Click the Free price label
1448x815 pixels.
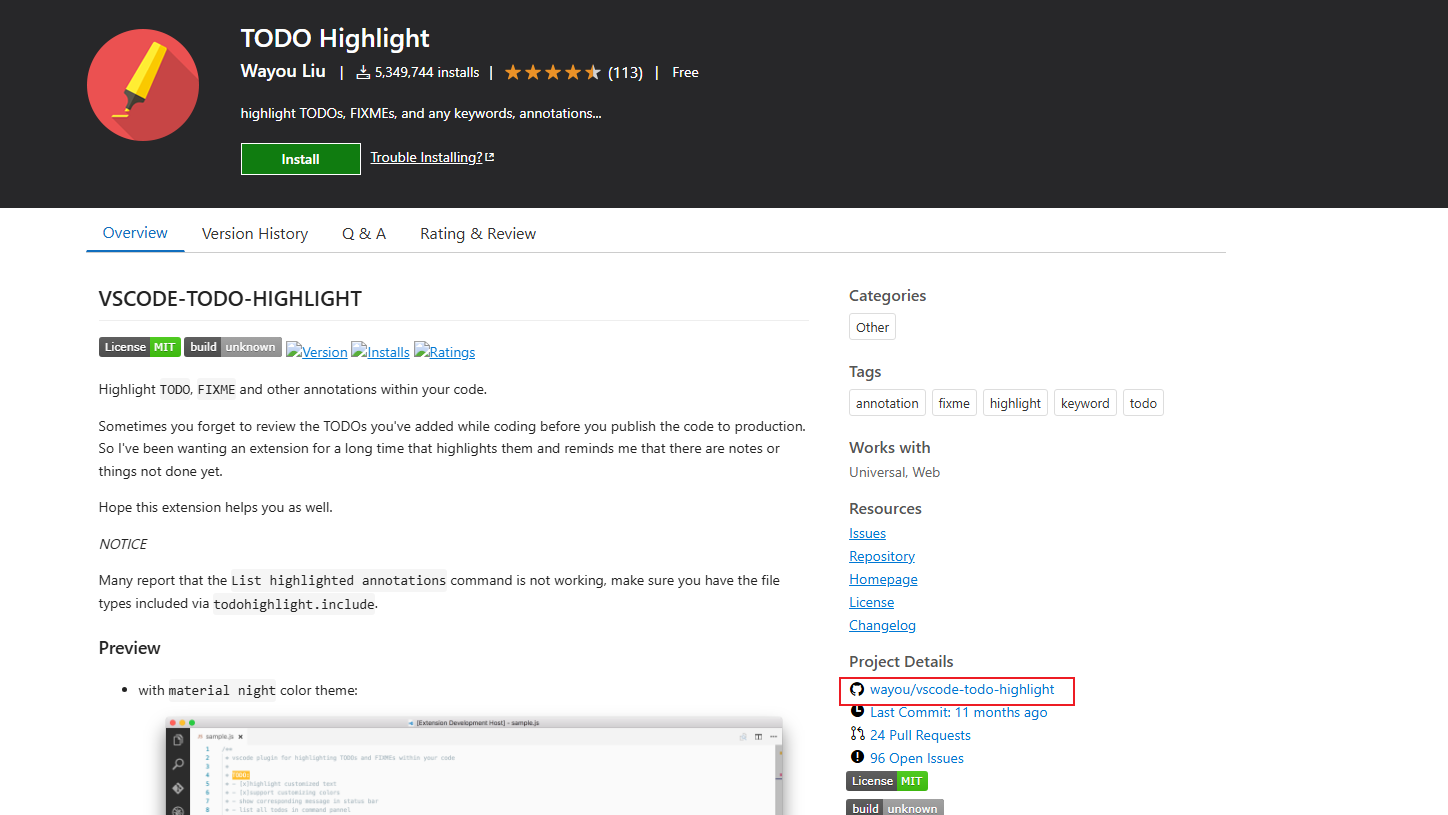point(685,73)
